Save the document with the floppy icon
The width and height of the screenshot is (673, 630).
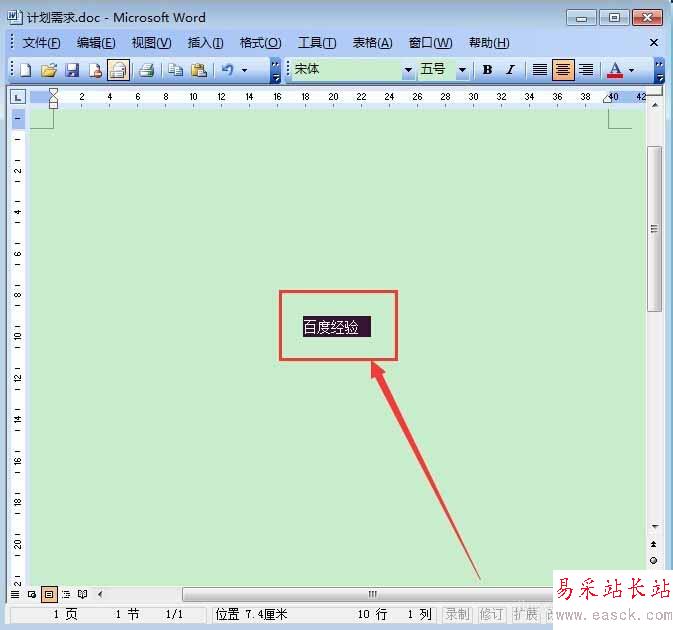(x=72, y=70)
